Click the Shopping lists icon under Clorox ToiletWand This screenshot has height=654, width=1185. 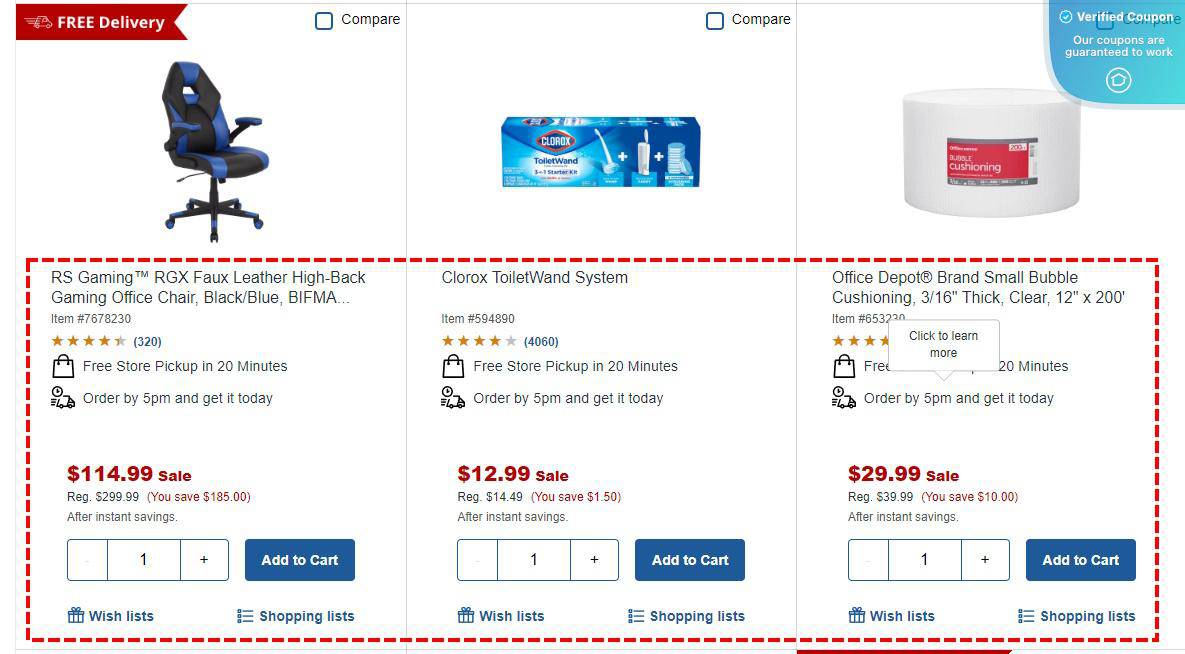(636, 615)
